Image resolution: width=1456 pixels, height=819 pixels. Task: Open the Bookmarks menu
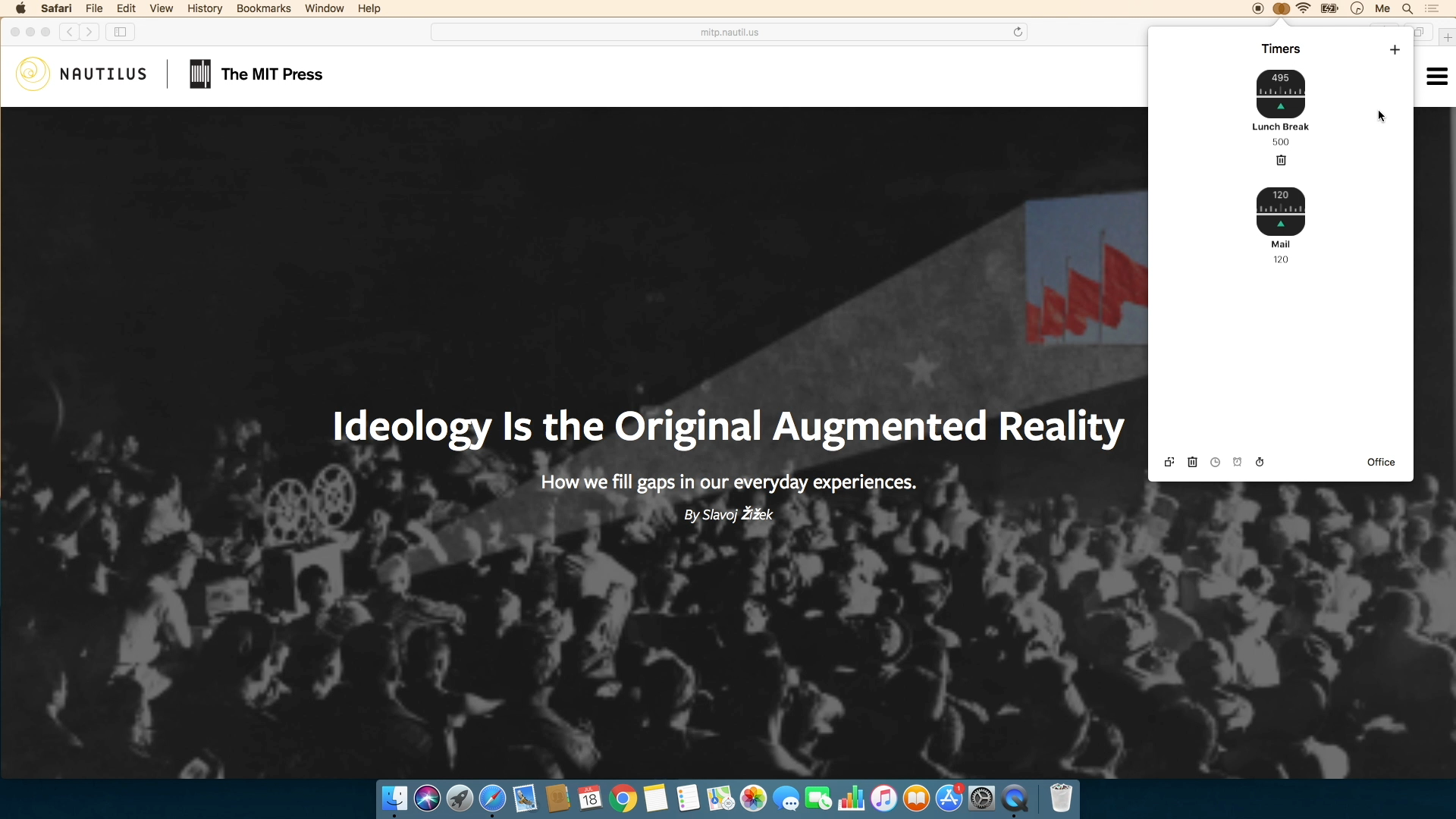point(263,8)
